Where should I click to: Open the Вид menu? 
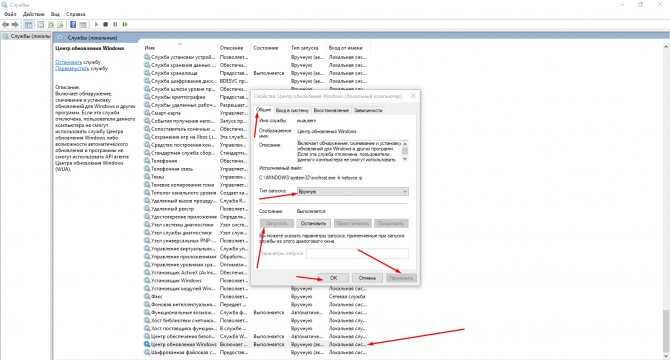[x=55, y=14]
